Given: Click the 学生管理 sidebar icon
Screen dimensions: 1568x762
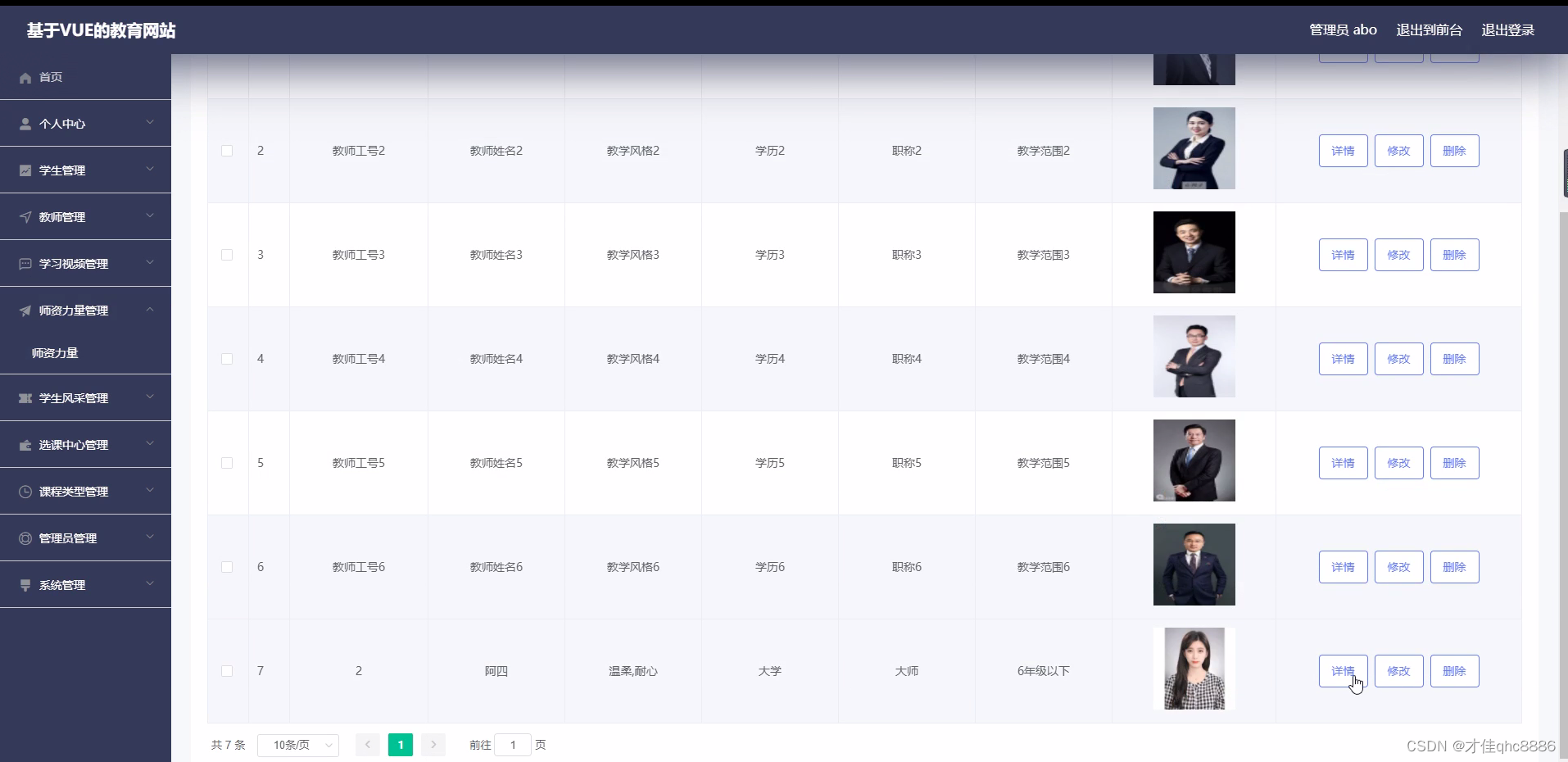Looking at the screenshot, I should tap(25, 170).
